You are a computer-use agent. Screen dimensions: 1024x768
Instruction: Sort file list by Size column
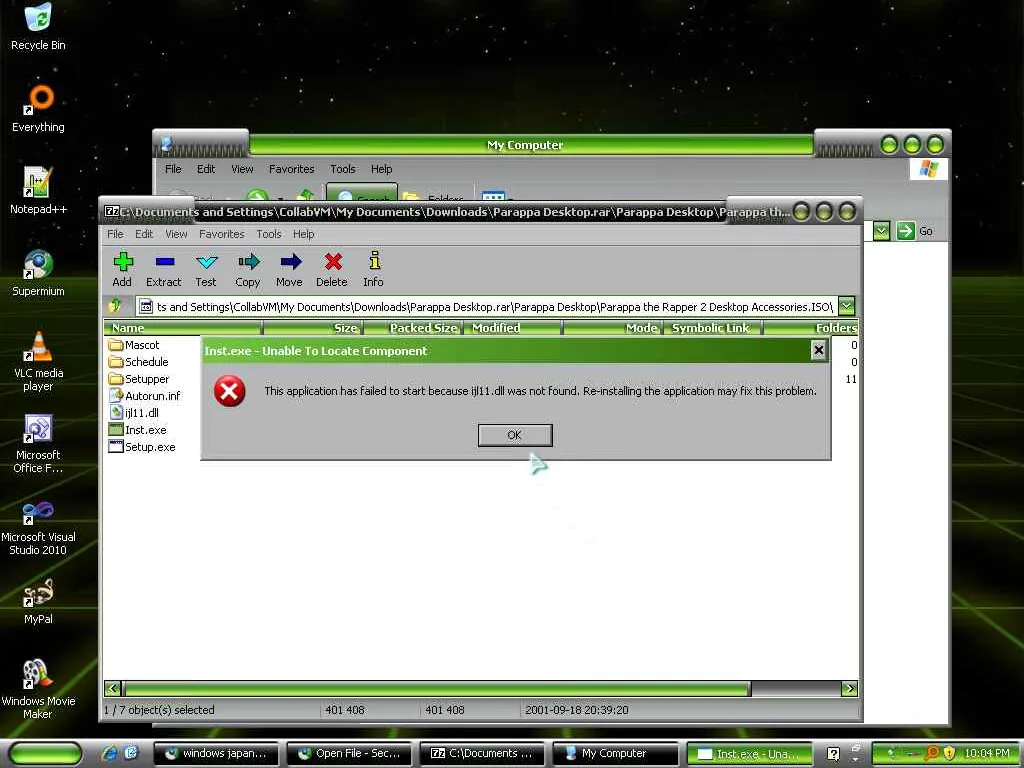[312, 328]
